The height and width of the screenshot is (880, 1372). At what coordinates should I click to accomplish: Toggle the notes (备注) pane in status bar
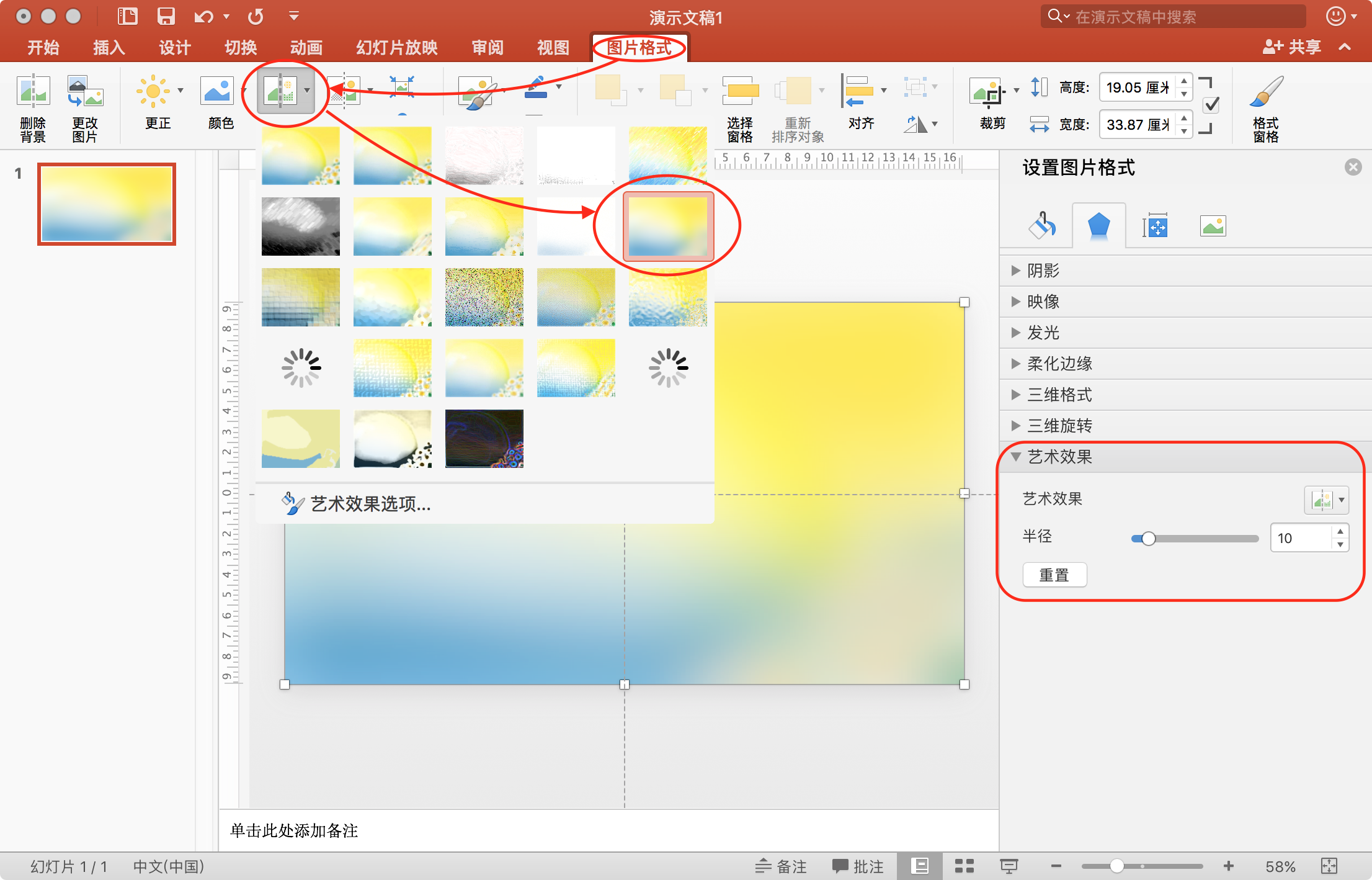click(x=781, y=866)
